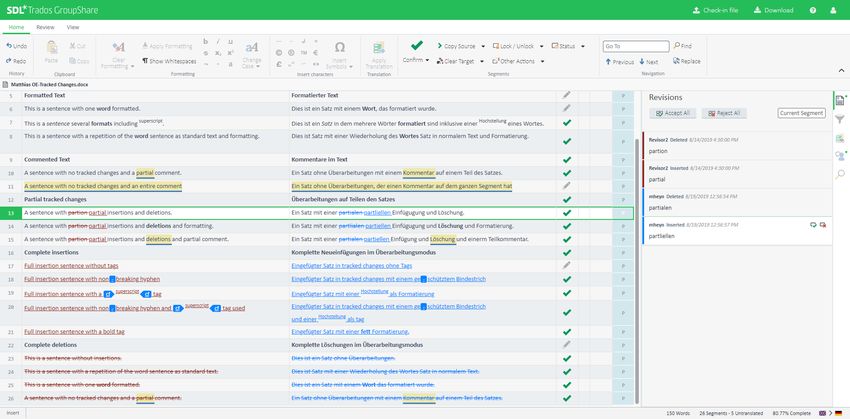Go to Previous segment

click(x=620, y=62)
